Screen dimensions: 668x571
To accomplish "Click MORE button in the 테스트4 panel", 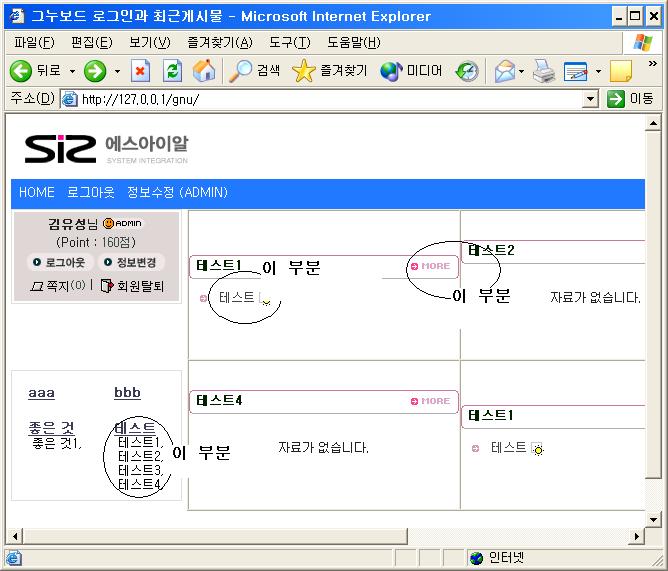I will (431, 401).
